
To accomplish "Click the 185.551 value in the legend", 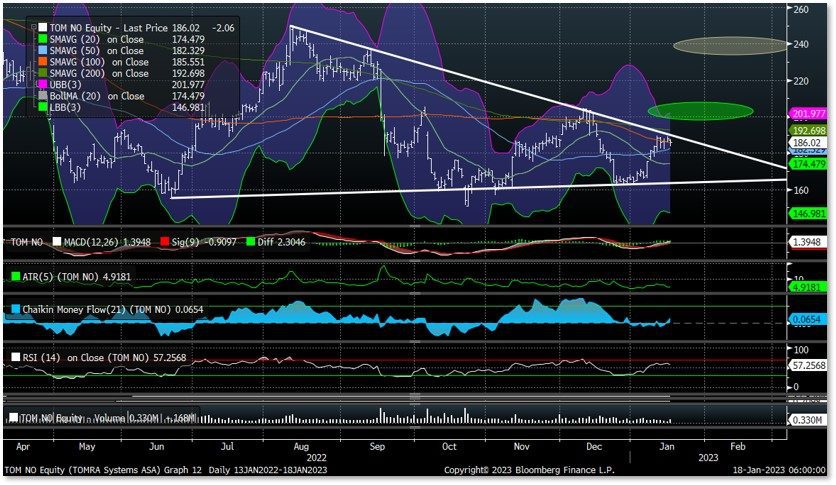I will (x=188, y=62).
